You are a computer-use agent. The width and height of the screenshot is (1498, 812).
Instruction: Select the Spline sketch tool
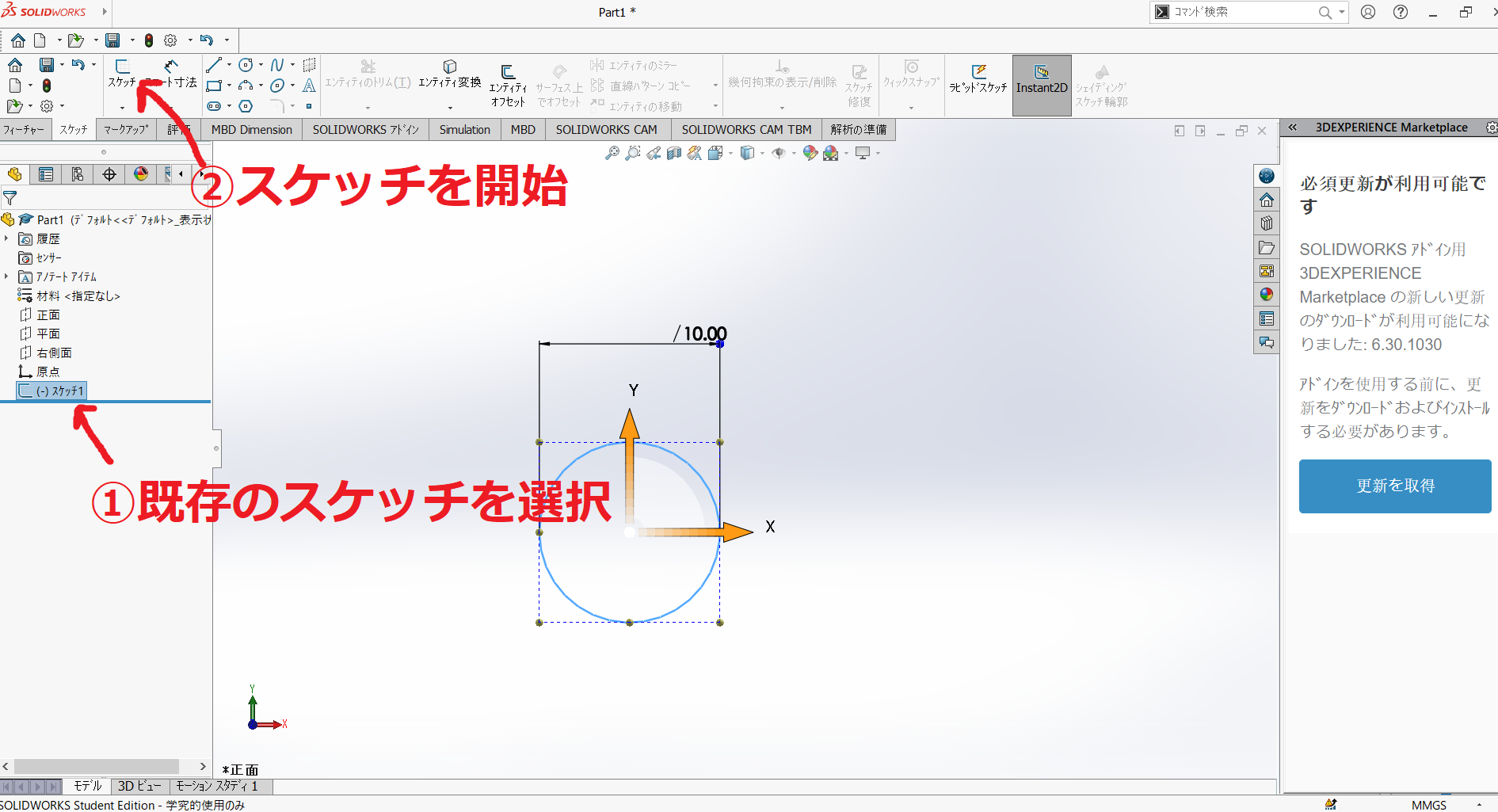[276, 65]
